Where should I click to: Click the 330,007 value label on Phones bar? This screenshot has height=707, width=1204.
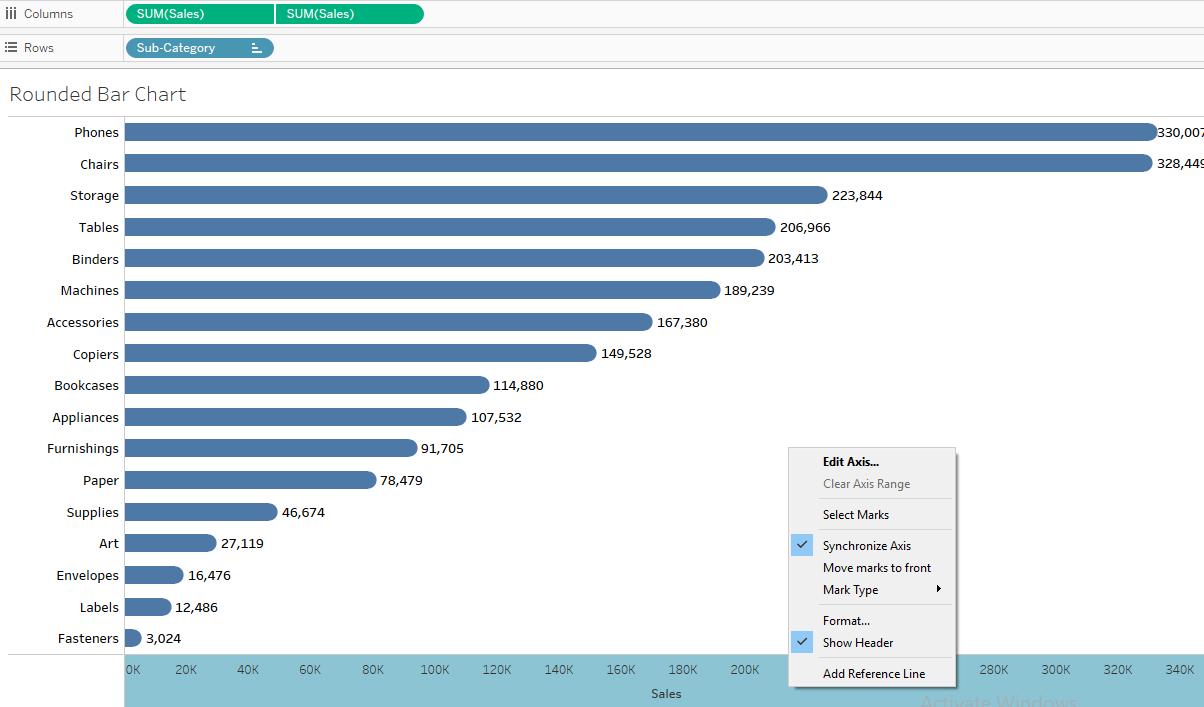[1180, 131]
